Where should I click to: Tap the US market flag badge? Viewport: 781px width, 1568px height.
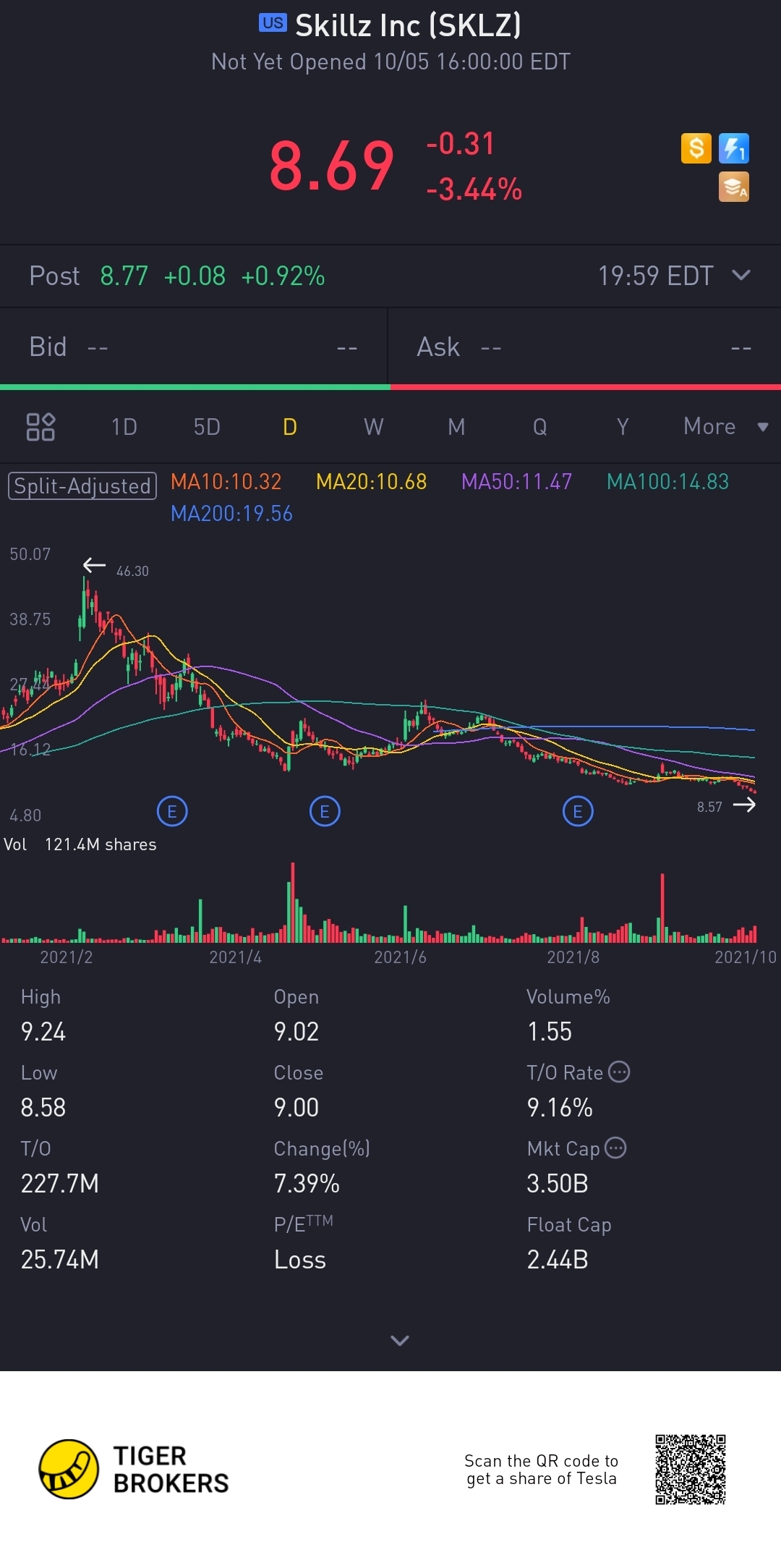point(273,23)
